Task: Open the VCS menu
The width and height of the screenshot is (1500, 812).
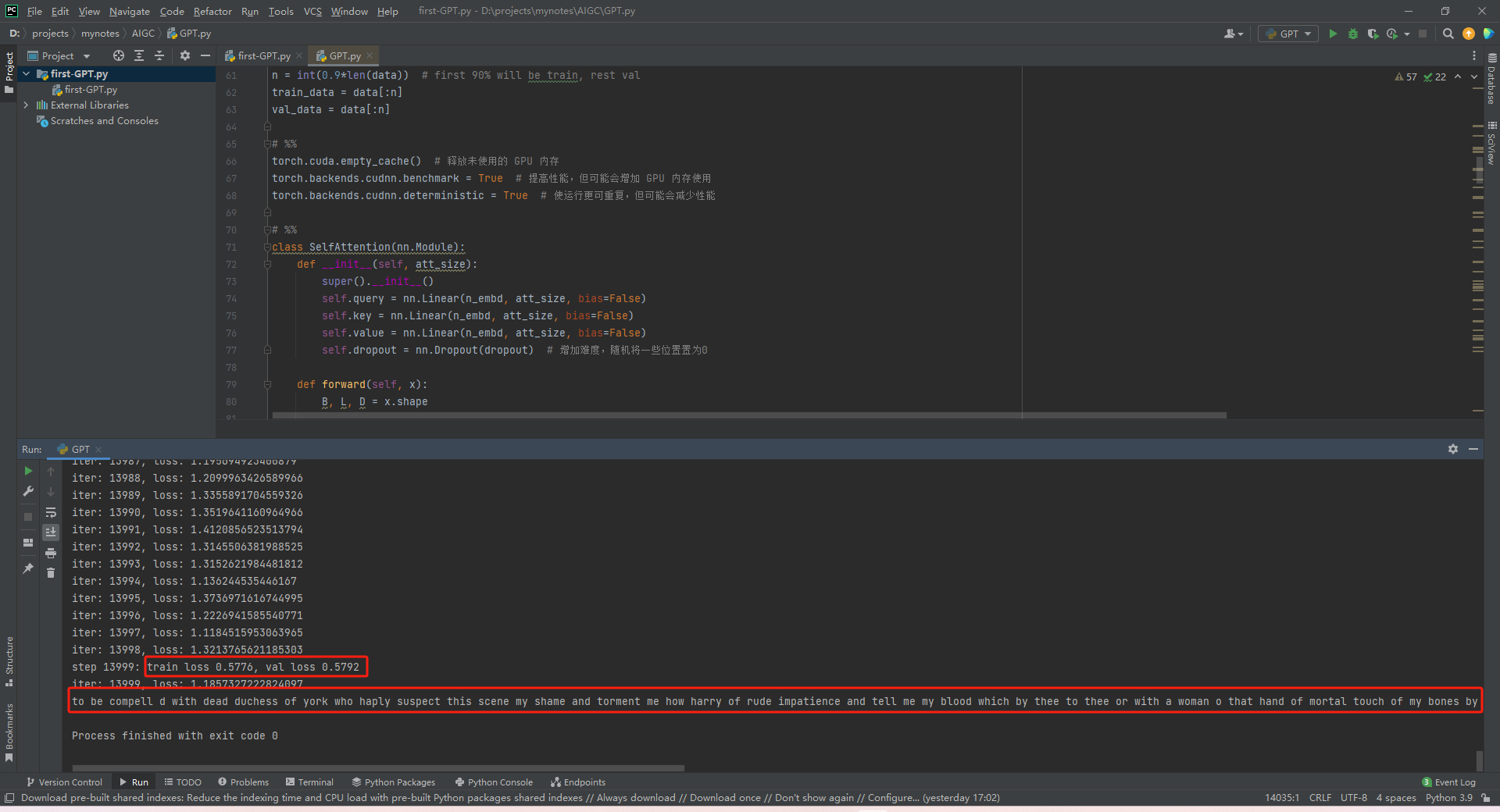Action: coord(312,11)
